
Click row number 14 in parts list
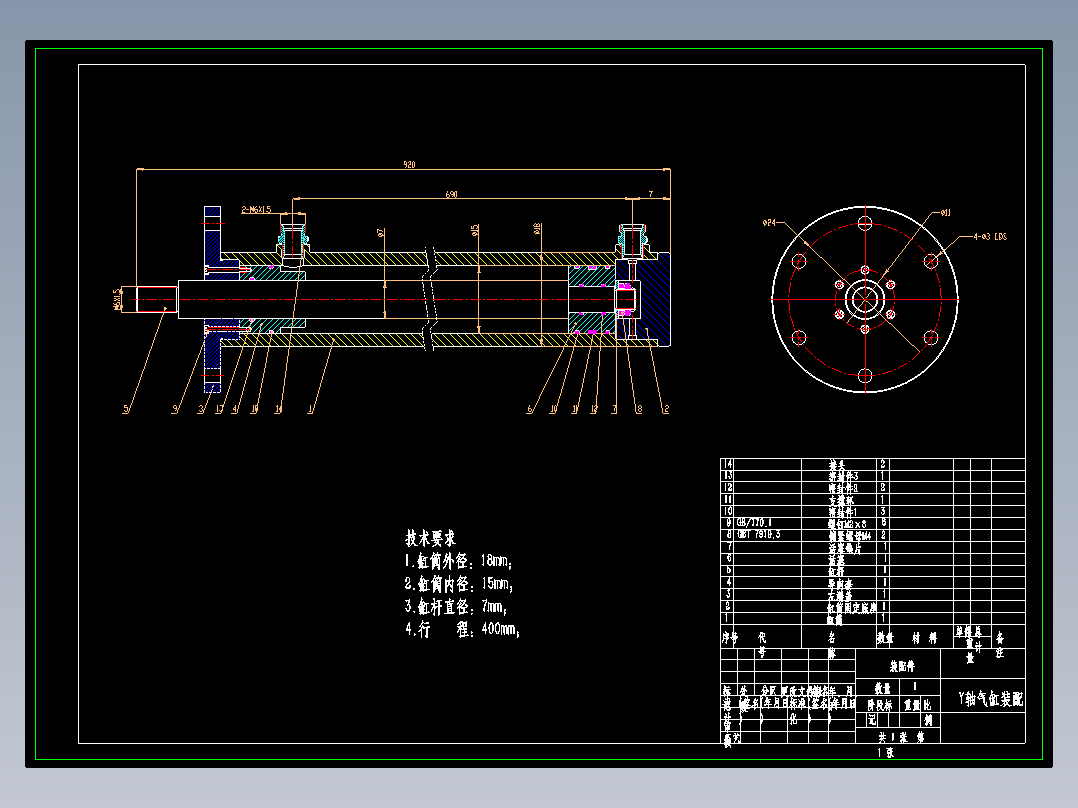tap(728, 464)
